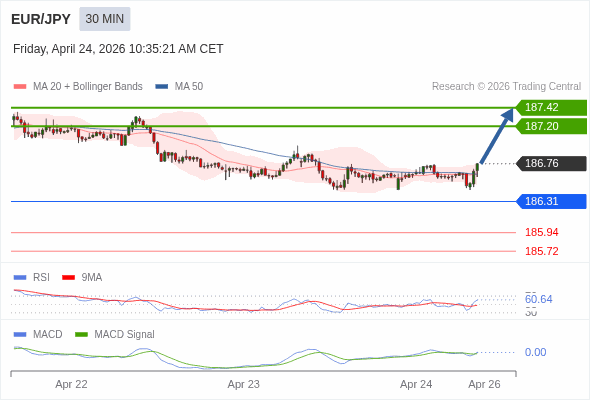This screenshot has width=590, height=400.
Task: Click the 30 MIN timeframe badge
Action: (105, 19)
